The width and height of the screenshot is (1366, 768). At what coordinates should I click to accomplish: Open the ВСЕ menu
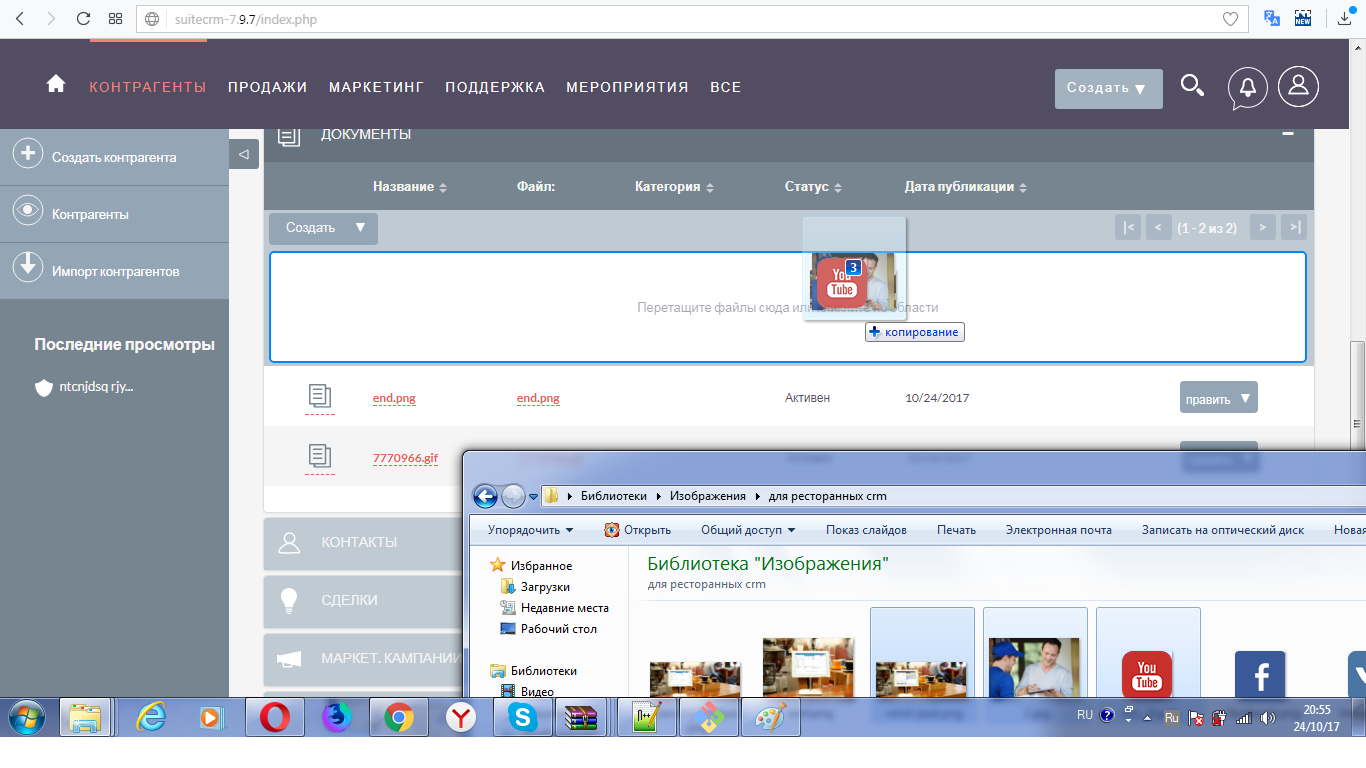coord(726,87)
